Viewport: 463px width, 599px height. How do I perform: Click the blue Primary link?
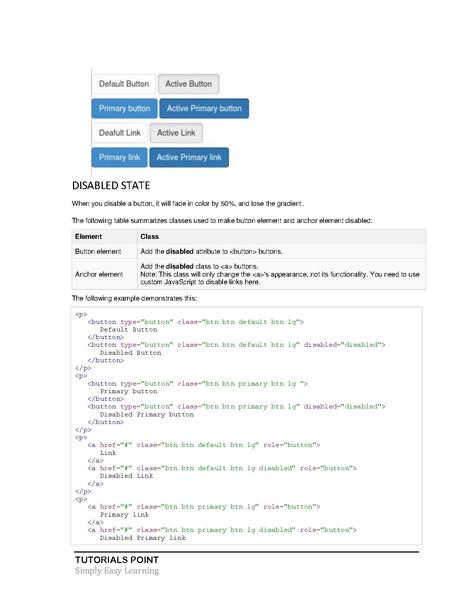[x=120, y=157]
